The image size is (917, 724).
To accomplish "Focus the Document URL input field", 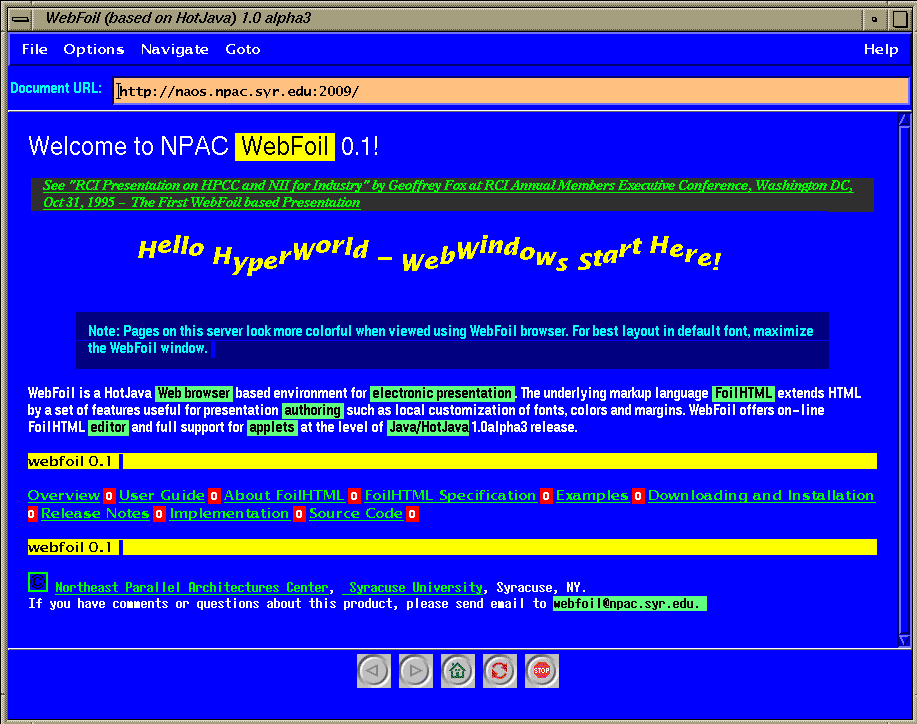I will pos(511,91).
